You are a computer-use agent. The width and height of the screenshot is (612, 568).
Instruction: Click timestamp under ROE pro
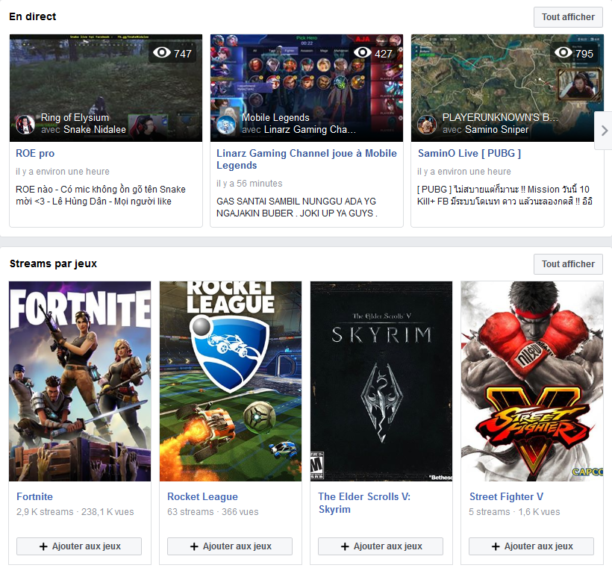[x=62, y=171]
